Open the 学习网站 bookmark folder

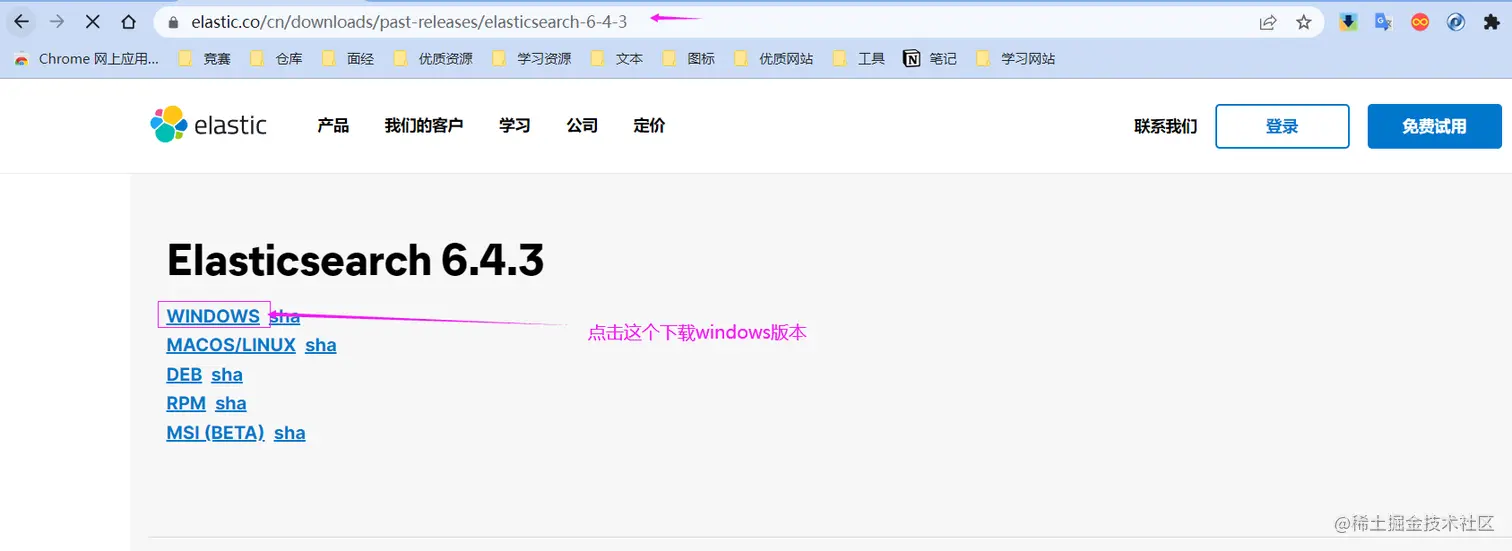(1015, 59)
